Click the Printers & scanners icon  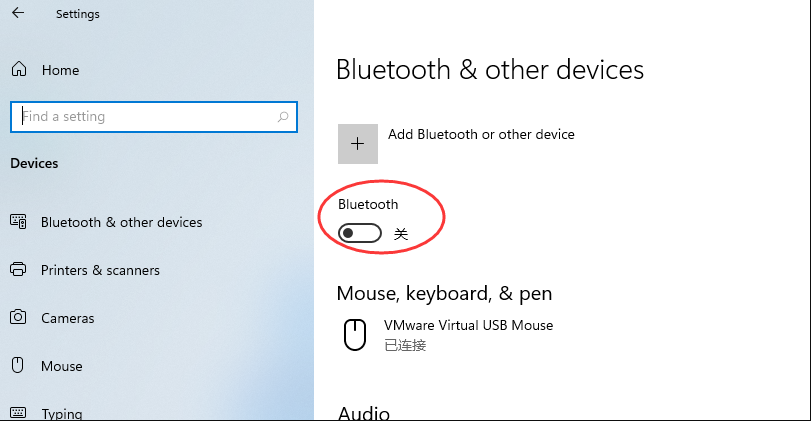click(x=18, y=270)
